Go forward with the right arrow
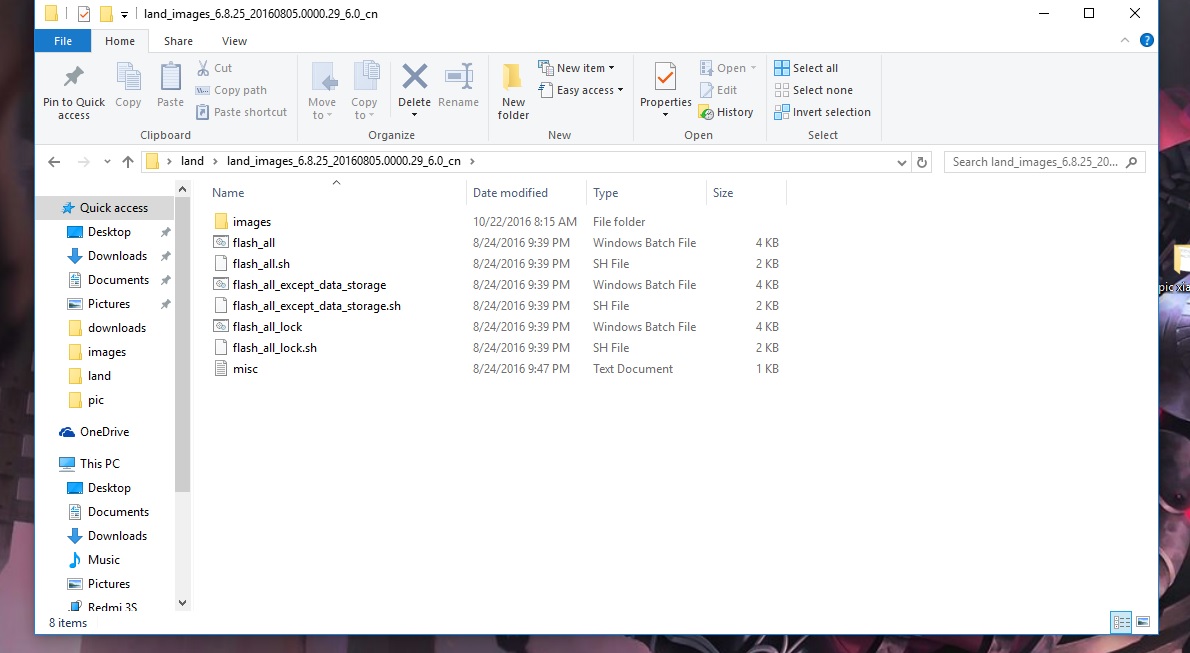This screenshot has width=1190, height=653. (83, 162)
